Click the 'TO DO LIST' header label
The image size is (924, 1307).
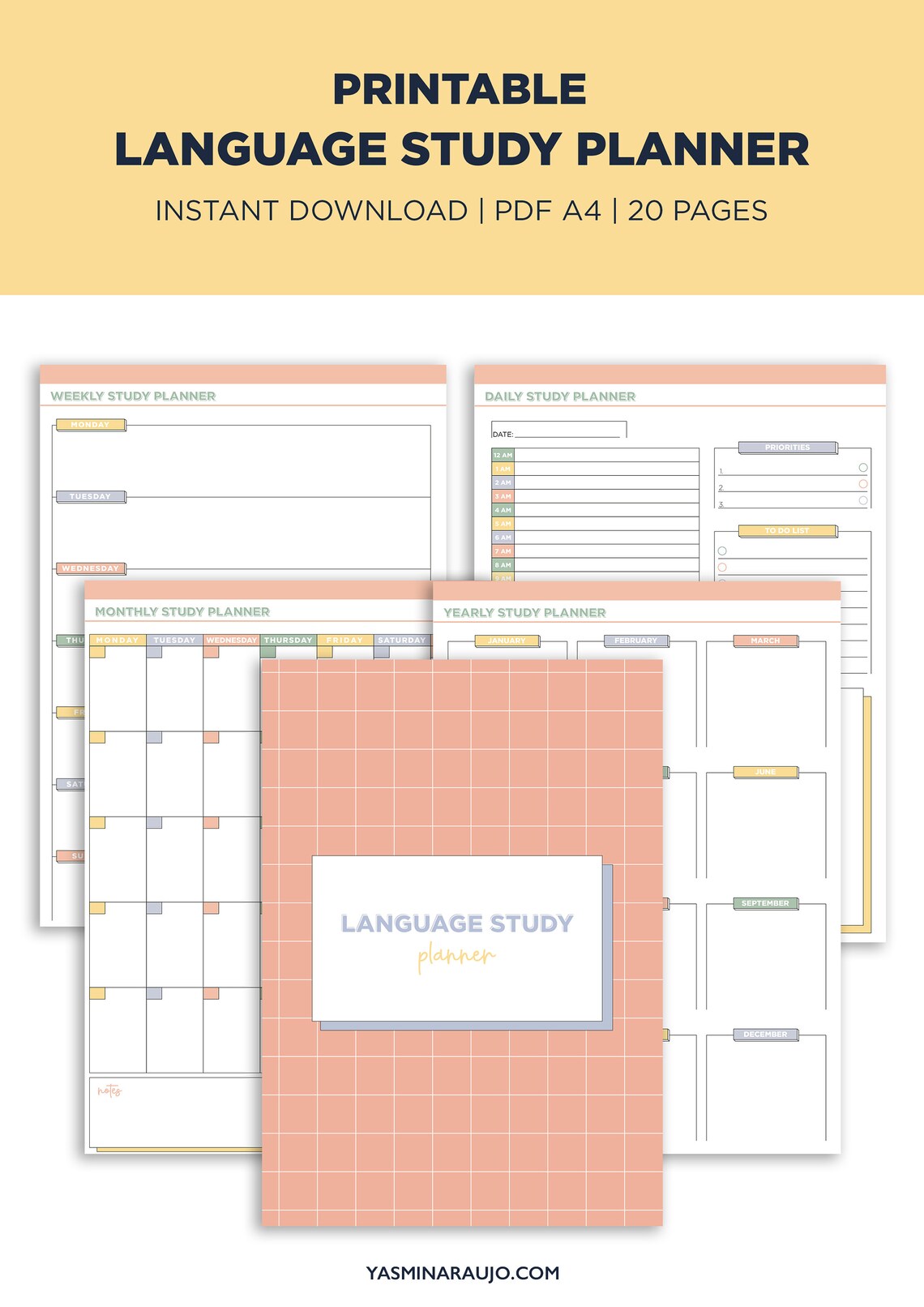coord(787,530)
